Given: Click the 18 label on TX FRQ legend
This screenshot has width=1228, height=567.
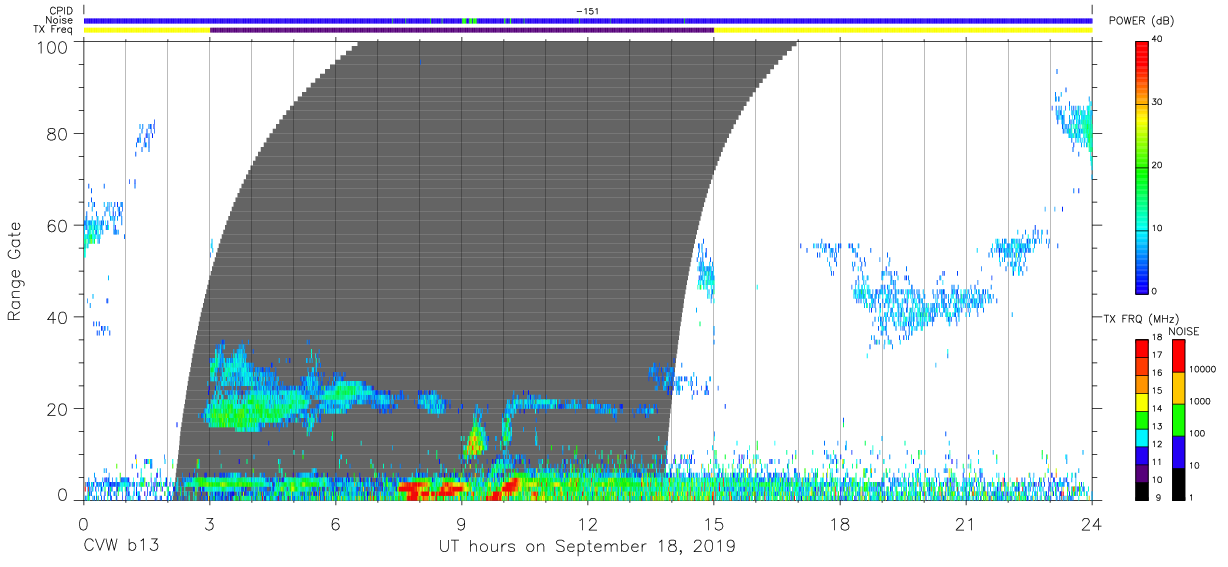Looking at the screenshot, I should click(x=1156, y=338).
